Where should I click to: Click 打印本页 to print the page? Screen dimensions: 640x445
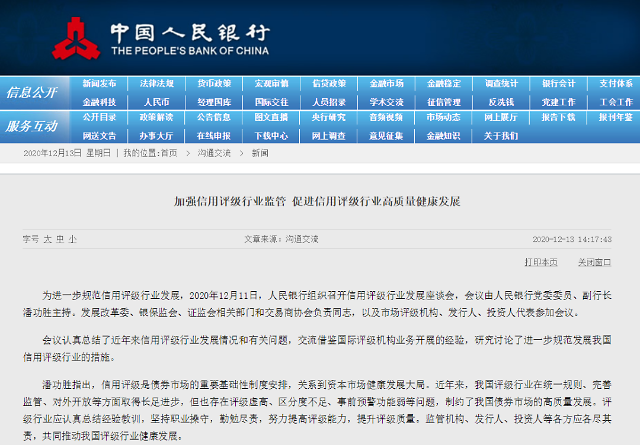coord(541,263)
